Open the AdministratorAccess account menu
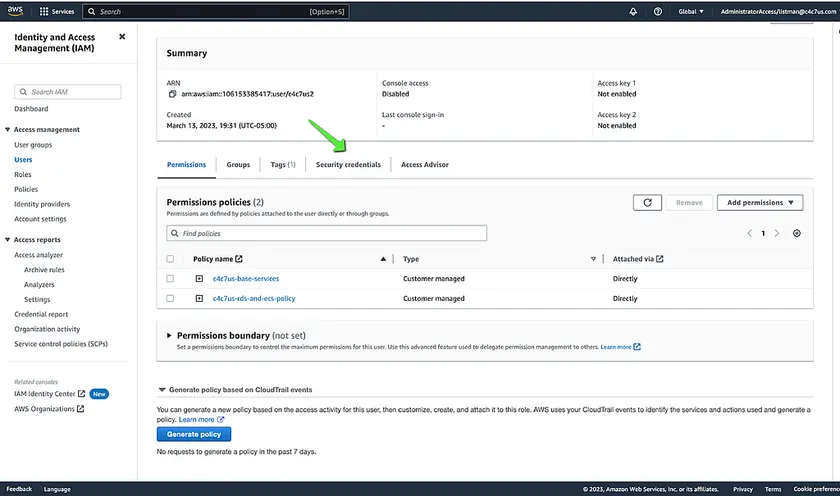The height and width of the screenshot is (496, 840). pos(778,11)
